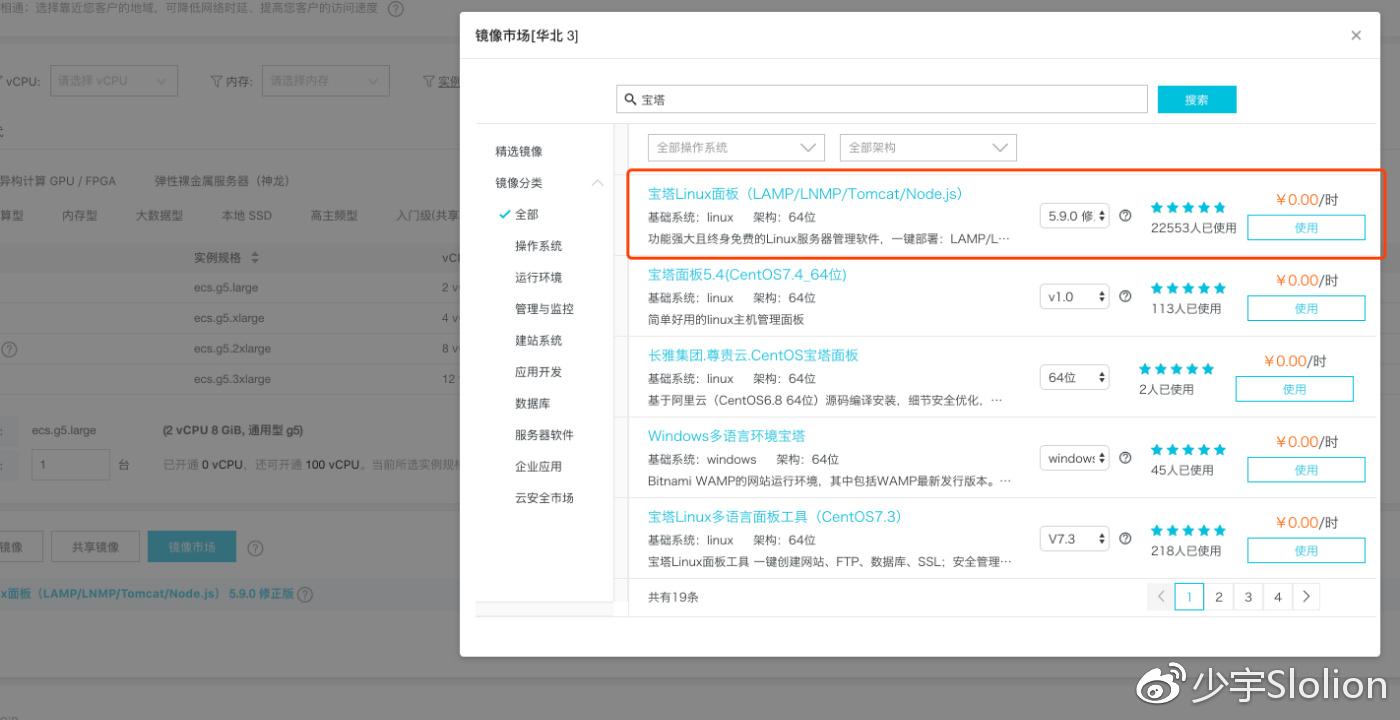Click the search magnifier icon in the 宝塔 field
Image resolution: width=1400 pixels, height=720 pixels.
[x=630, y=100]
